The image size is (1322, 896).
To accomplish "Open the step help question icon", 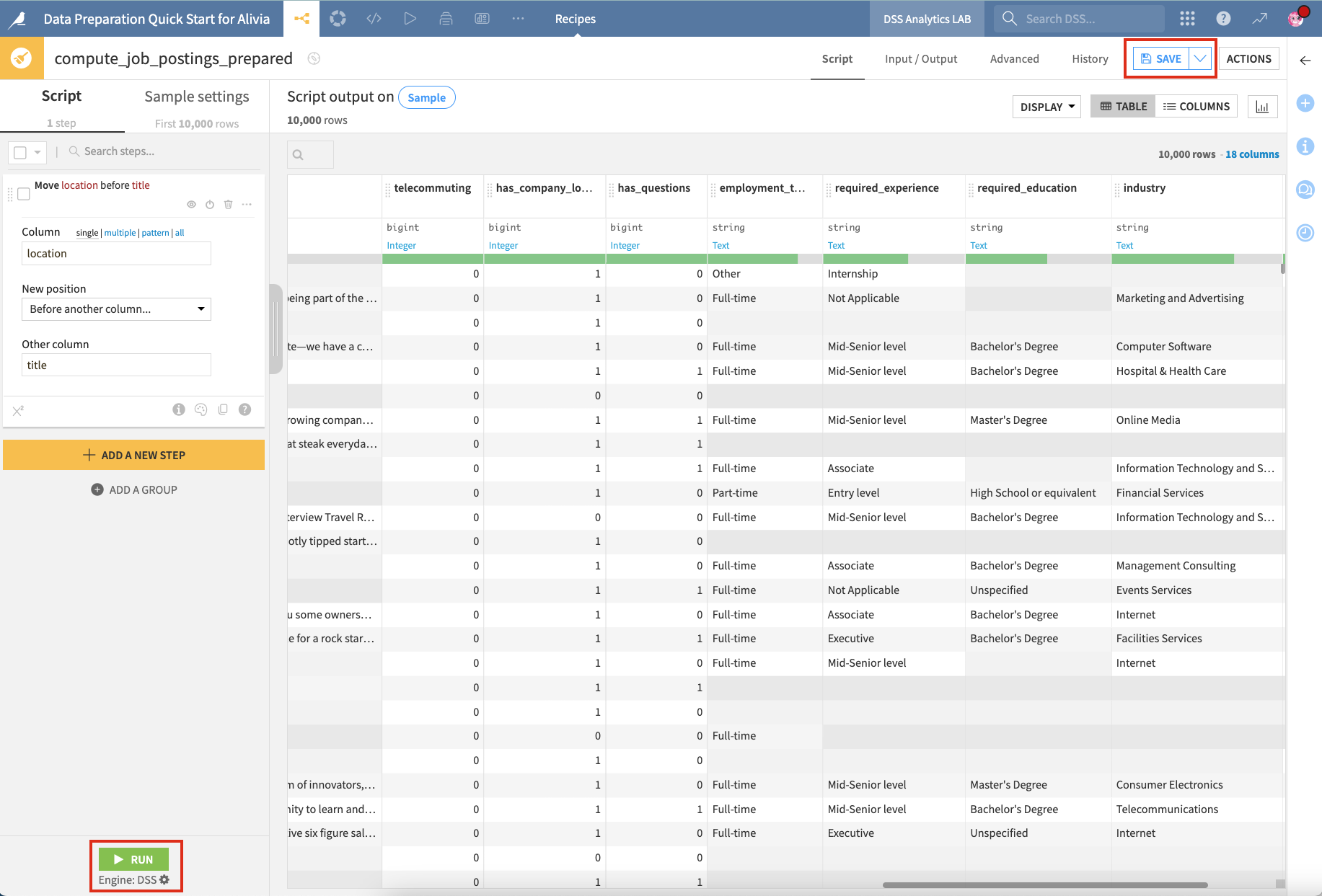I will point(245,409).
